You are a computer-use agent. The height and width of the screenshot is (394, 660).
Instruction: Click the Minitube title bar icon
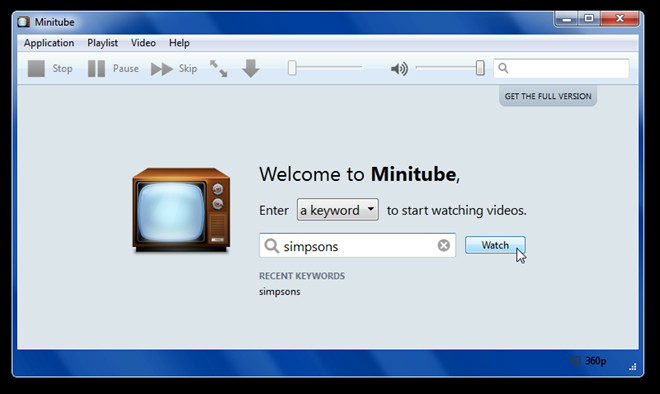[24, 22]
